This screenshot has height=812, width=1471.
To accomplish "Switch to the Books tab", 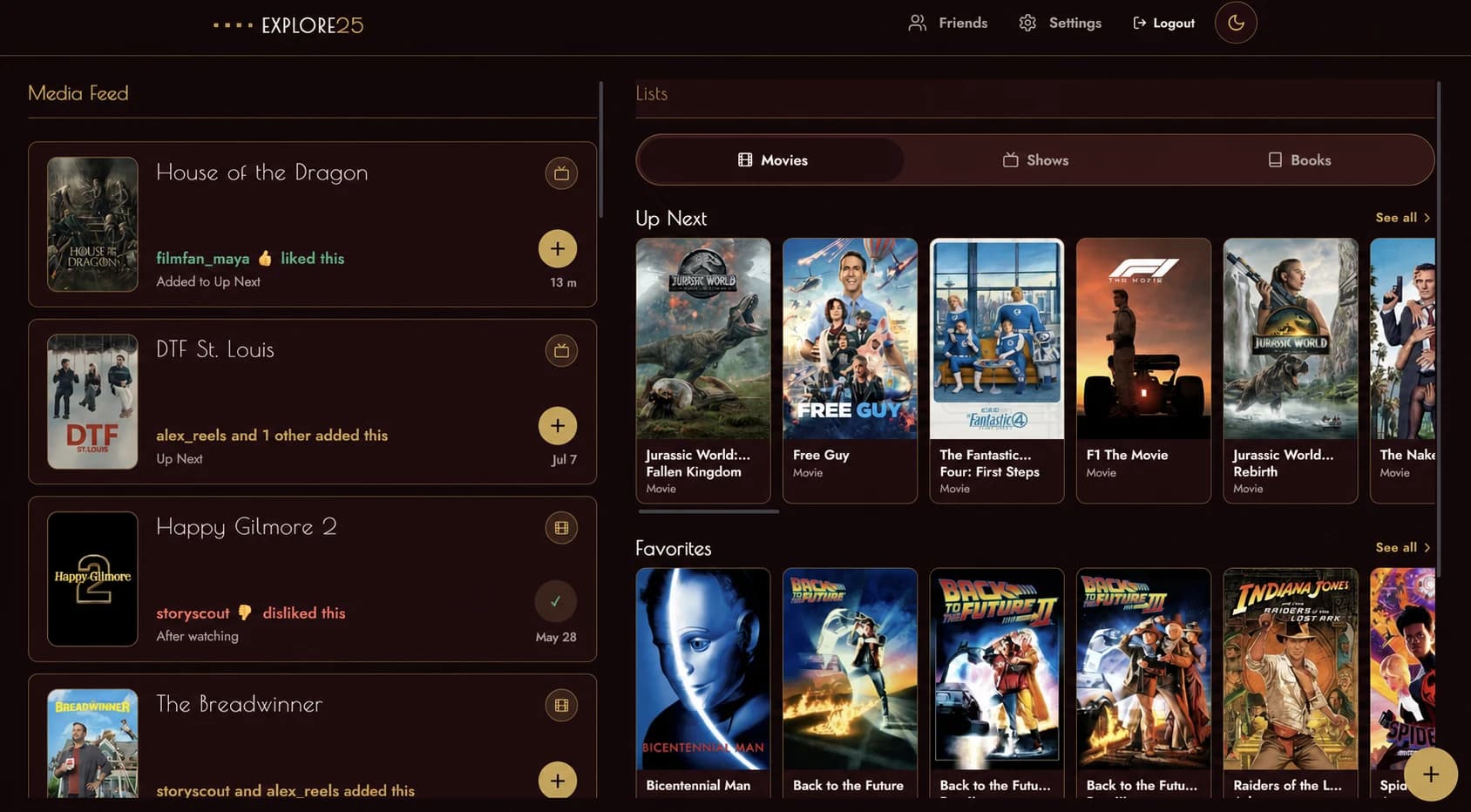I will click(x=1298, y=160).
